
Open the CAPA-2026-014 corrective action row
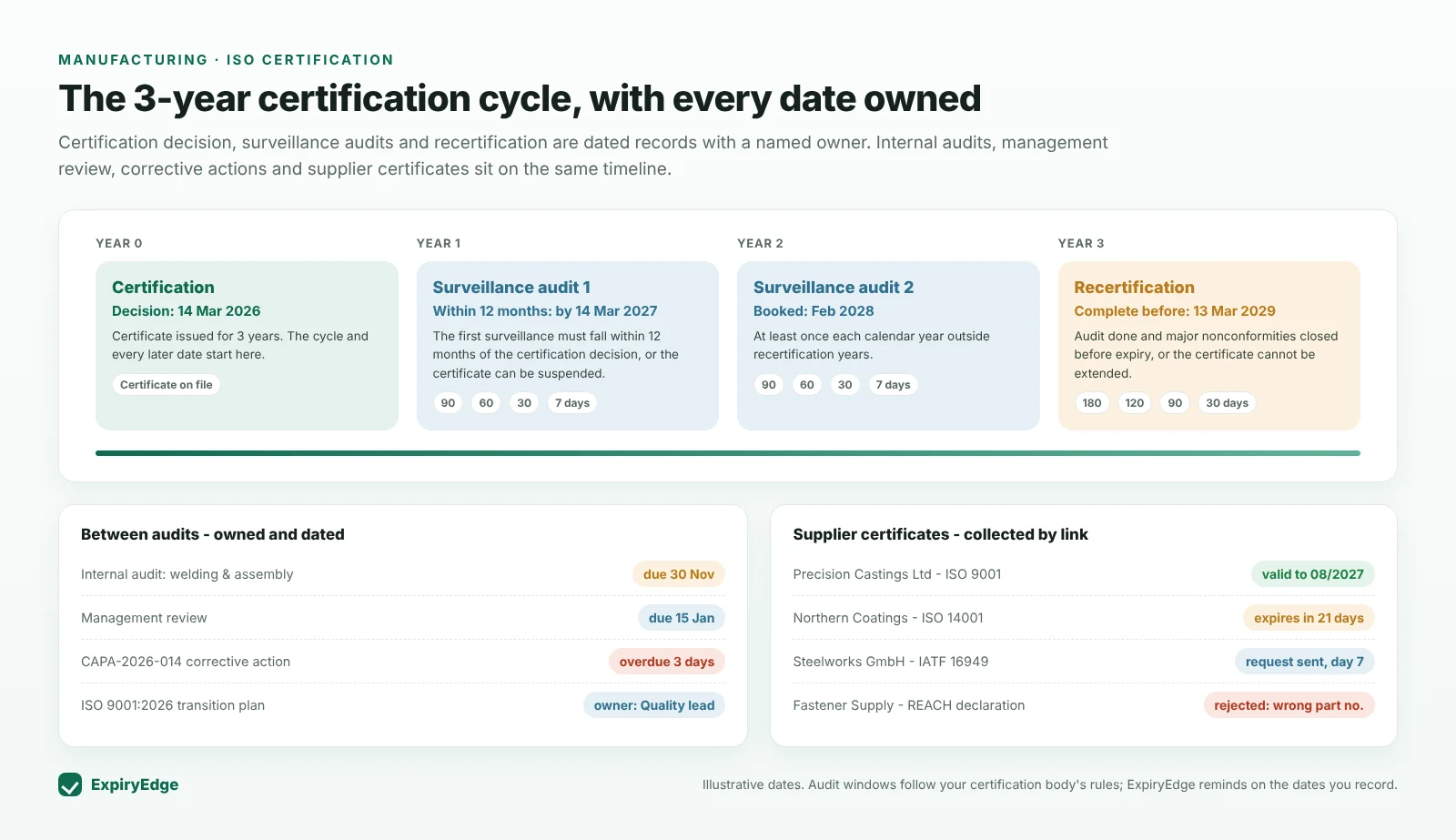[403, 662]
